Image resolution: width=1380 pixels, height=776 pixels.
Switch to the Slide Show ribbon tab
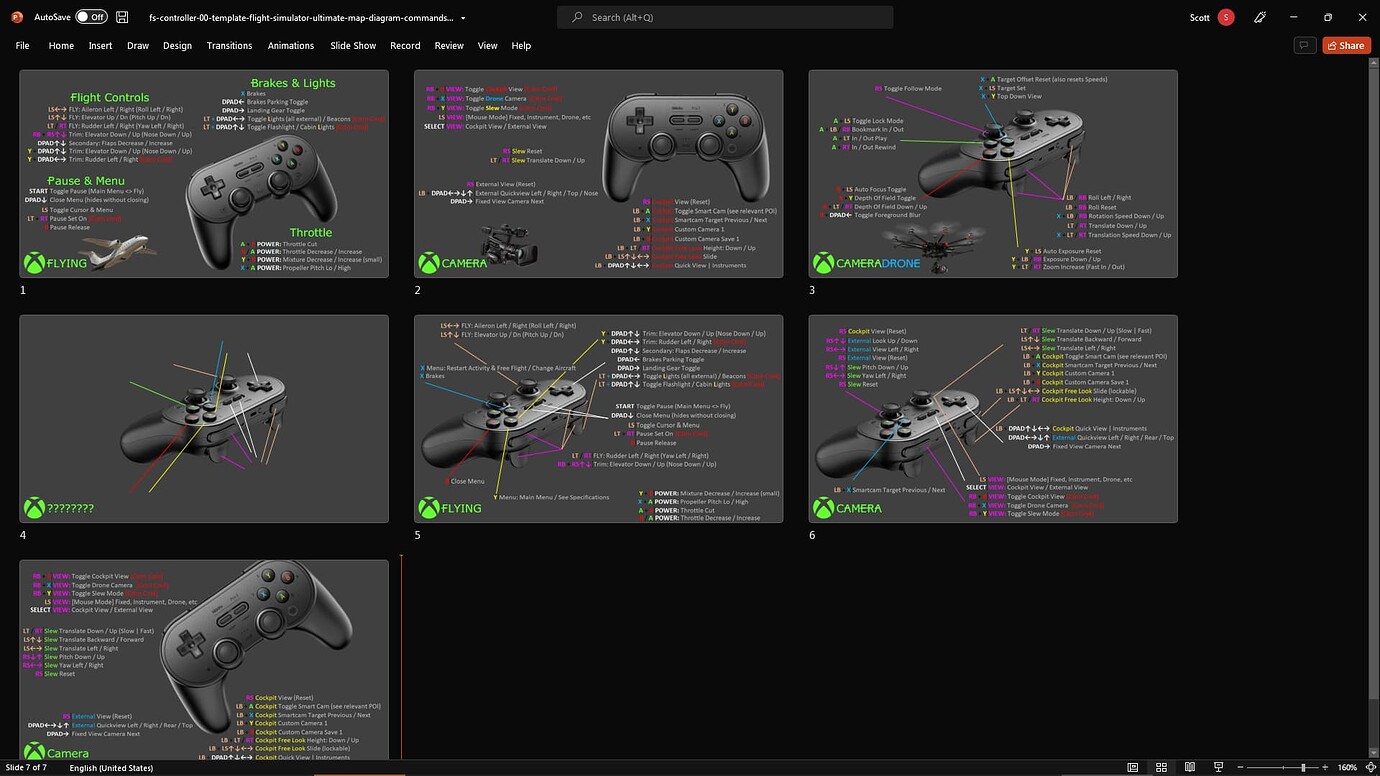(352, 45)
